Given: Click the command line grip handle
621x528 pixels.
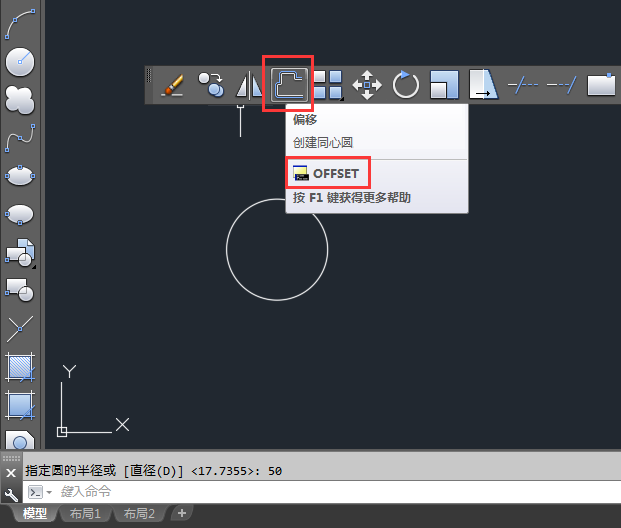Looking at the screenshot, I should 11,458.
